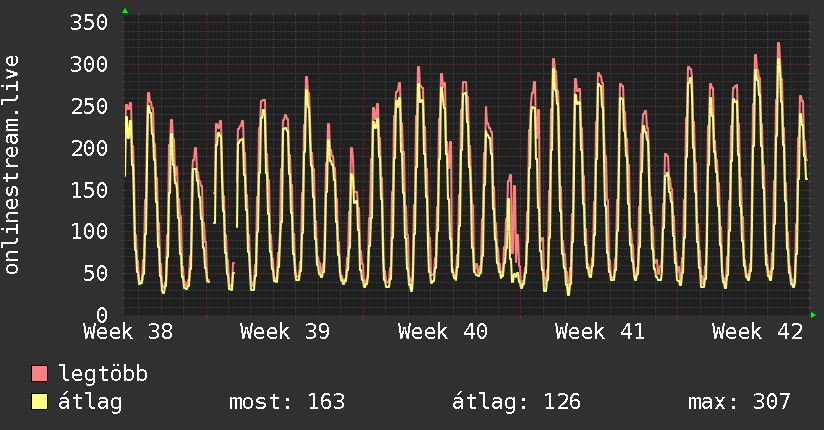Image resolution: width=824 pixels, height=430 pixels.
Task: Click the 250 y-axis value
Action: (x=89, y=106)
